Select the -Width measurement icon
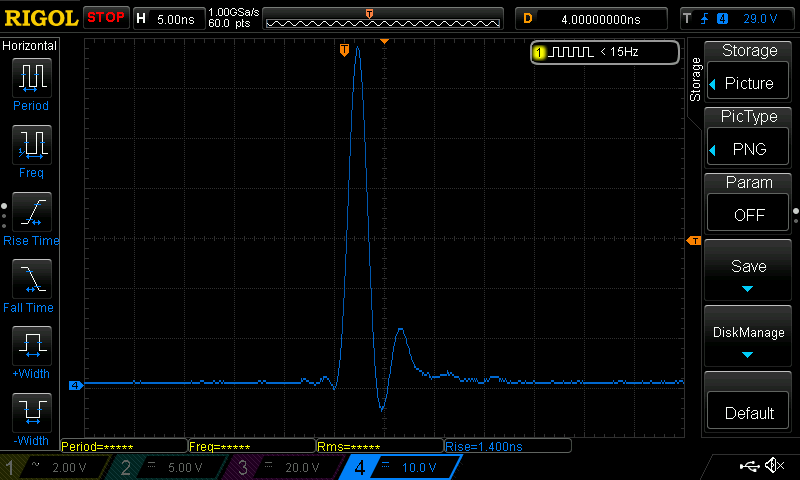Viewport: 800px width, 480px height. click(x=31, y=413)
